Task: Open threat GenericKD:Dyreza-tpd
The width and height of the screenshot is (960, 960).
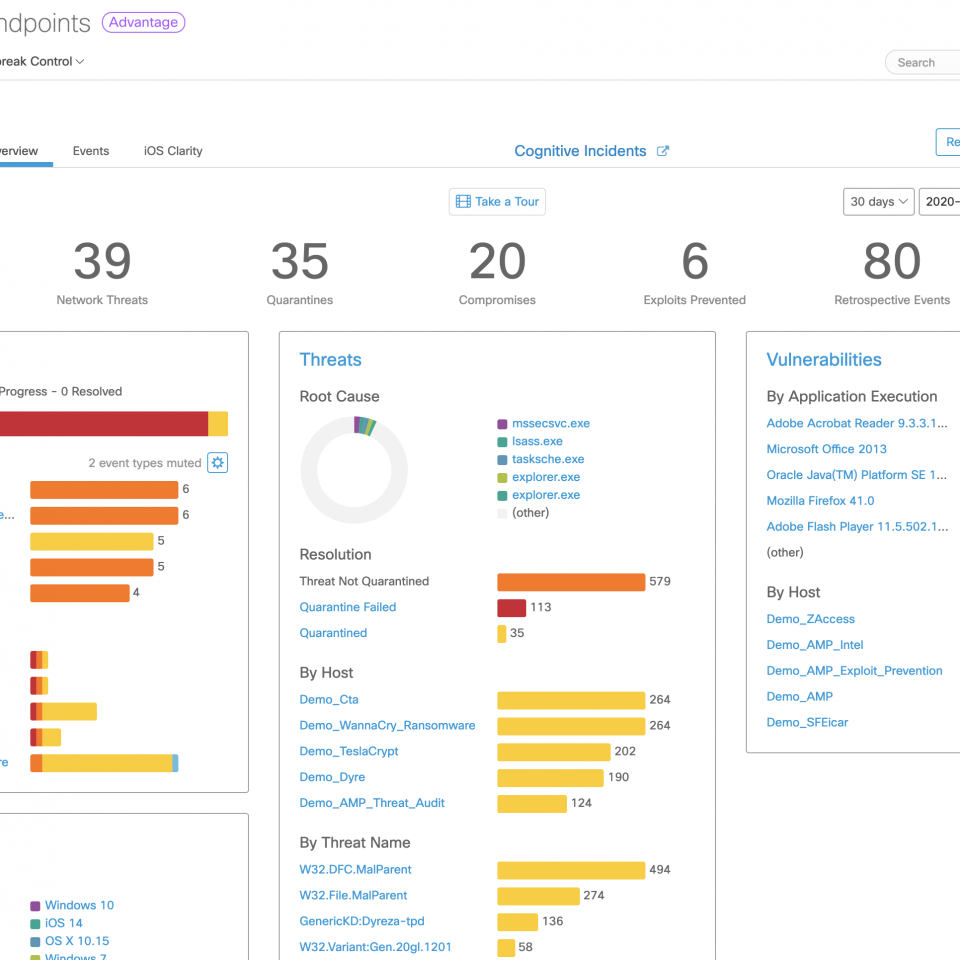Action: point(362,921)
